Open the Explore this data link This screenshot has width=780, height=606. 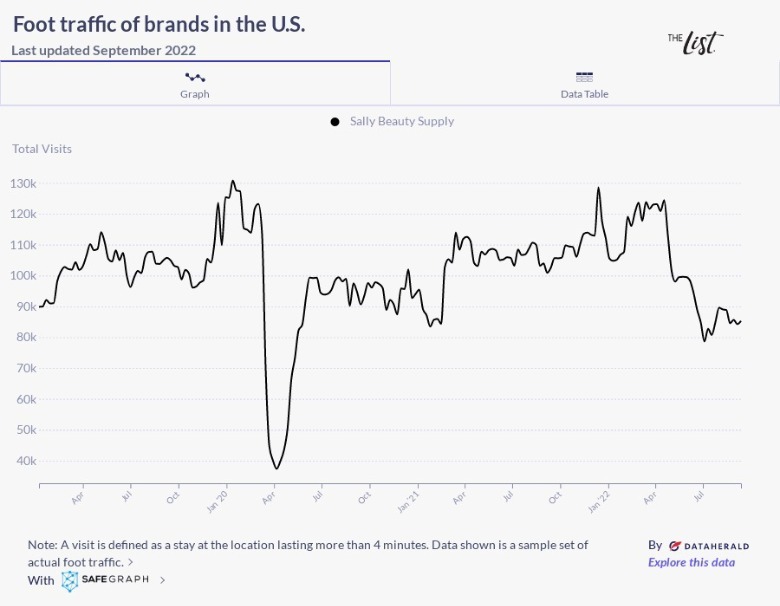click(691, 562)
